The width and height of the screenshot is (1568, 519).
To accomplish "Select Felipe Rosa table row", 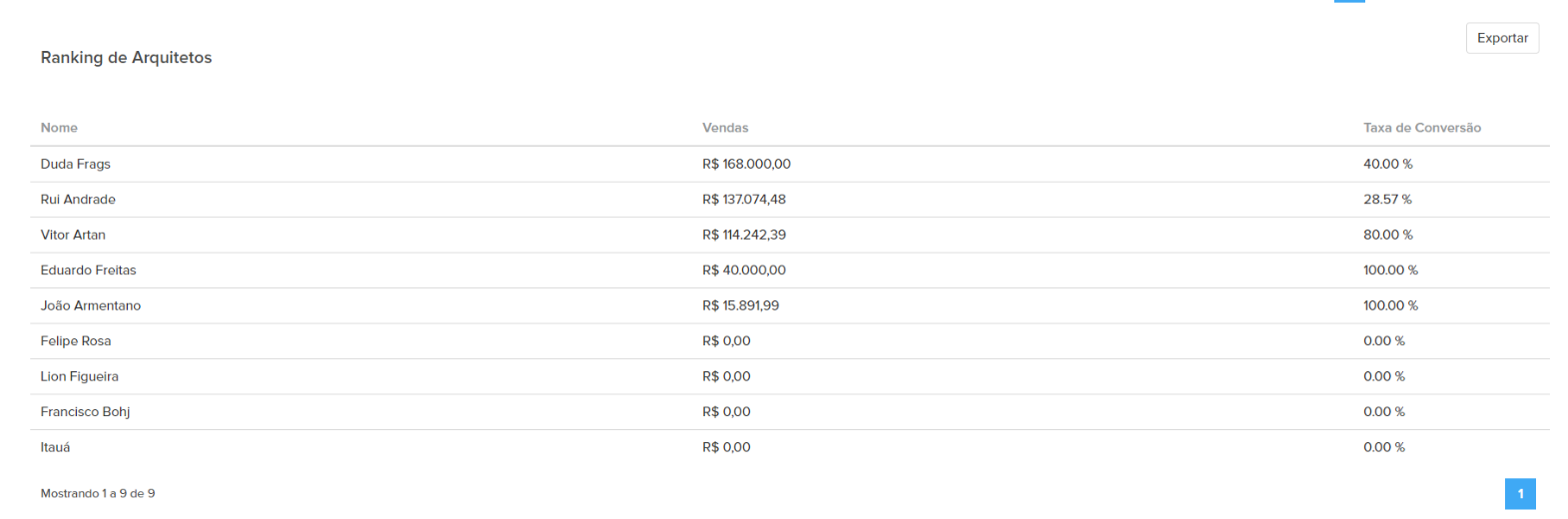I will click(x=76, y=341).
